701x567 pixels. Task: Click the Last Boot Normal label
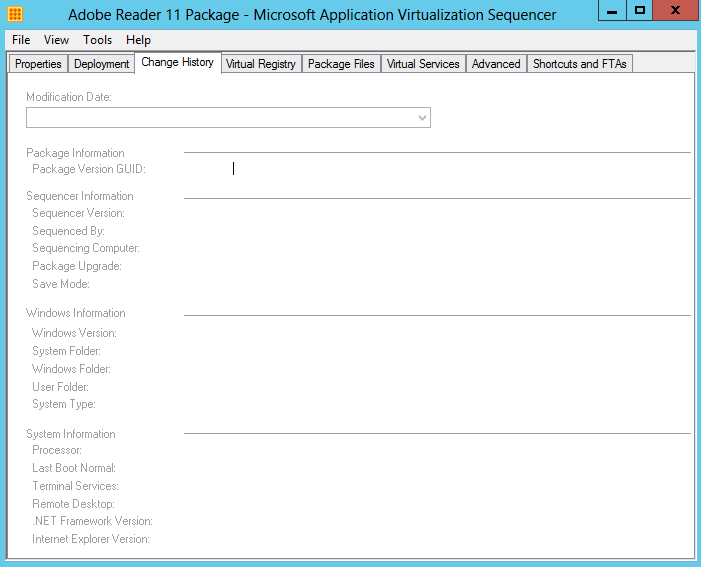pyautogui.click(x=74, y=468)
